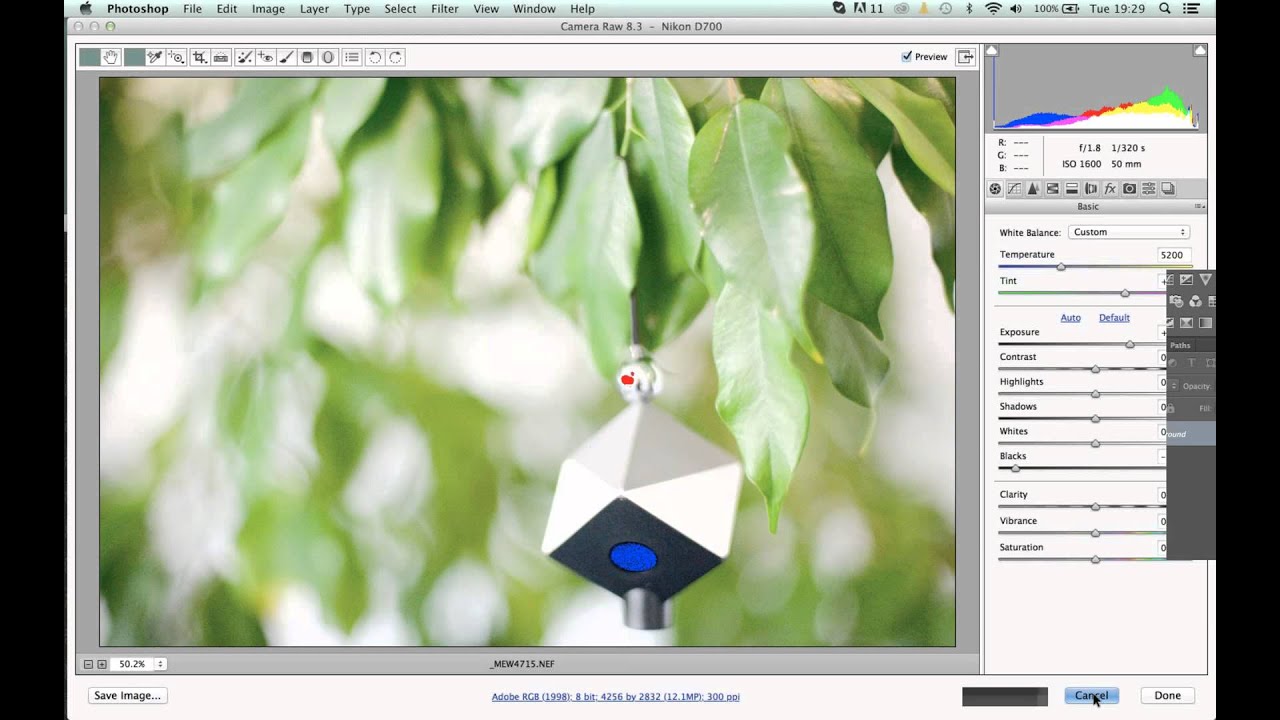
Task: Select the Adjustment Brush tool
Action: point(286,57)
